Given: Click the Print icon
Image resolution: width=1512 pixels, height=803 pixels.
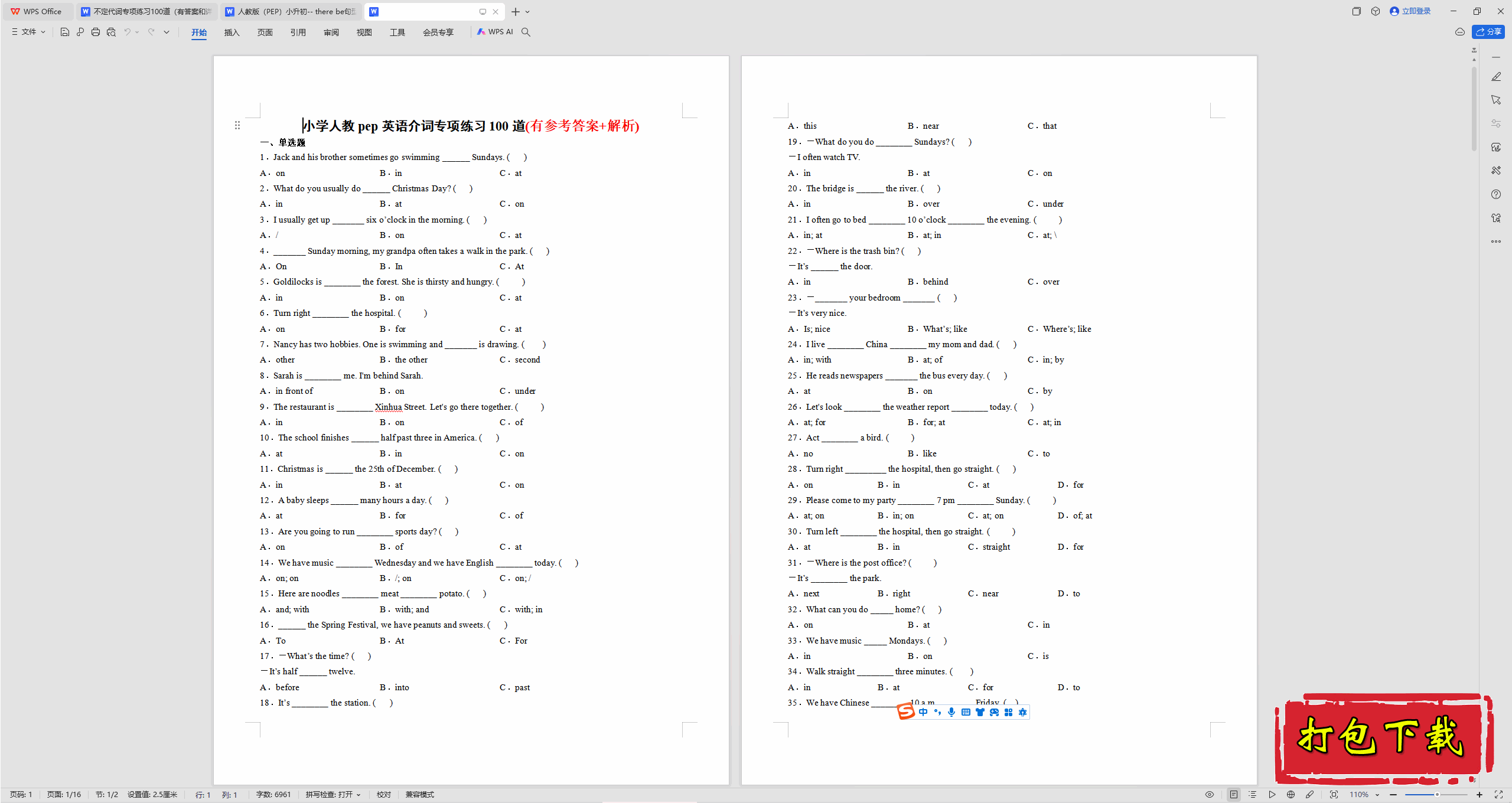Looking at the screenshot, I should tap(96, 32).
